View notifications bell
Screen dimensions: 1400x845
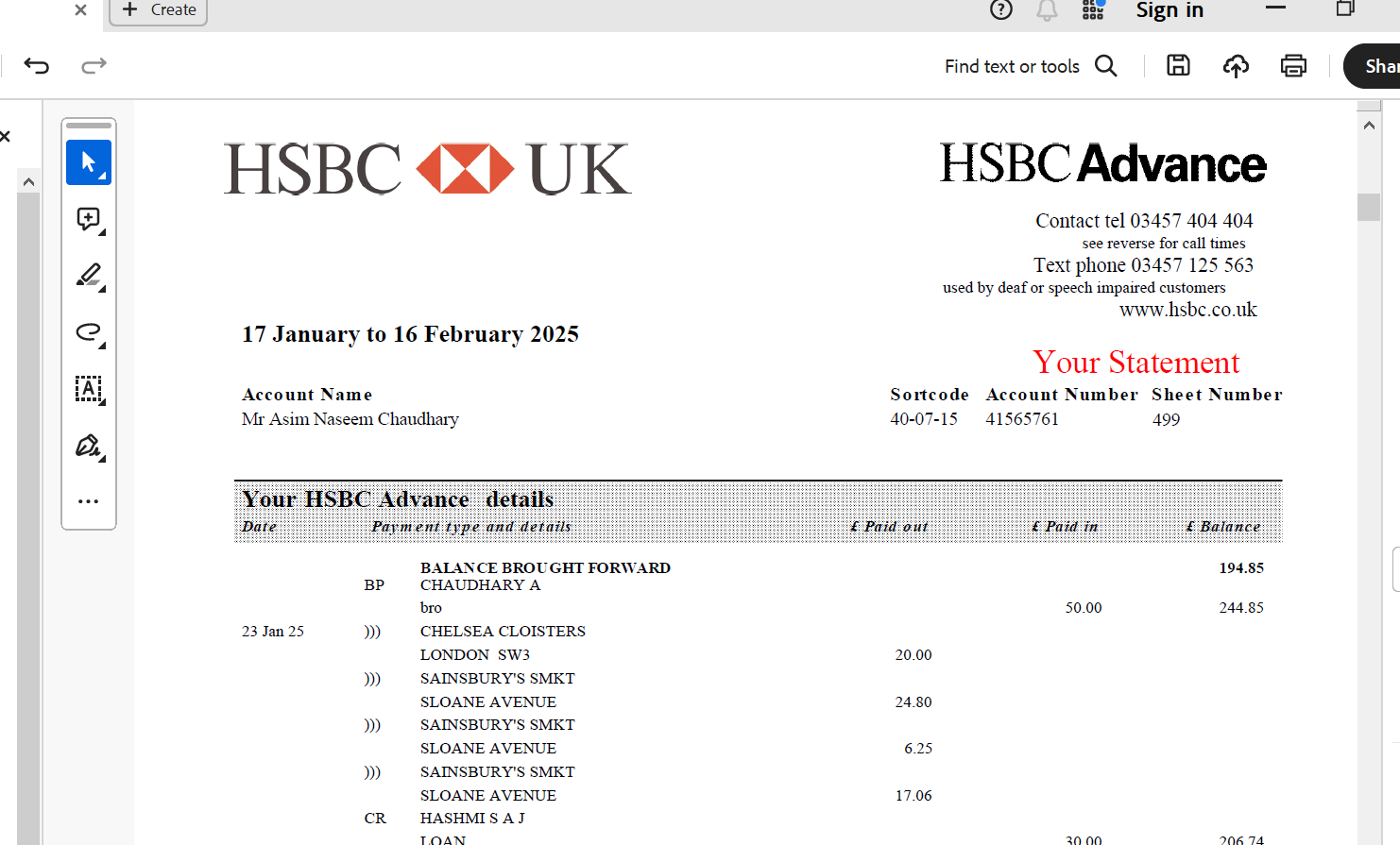(x=1047, y=10)
